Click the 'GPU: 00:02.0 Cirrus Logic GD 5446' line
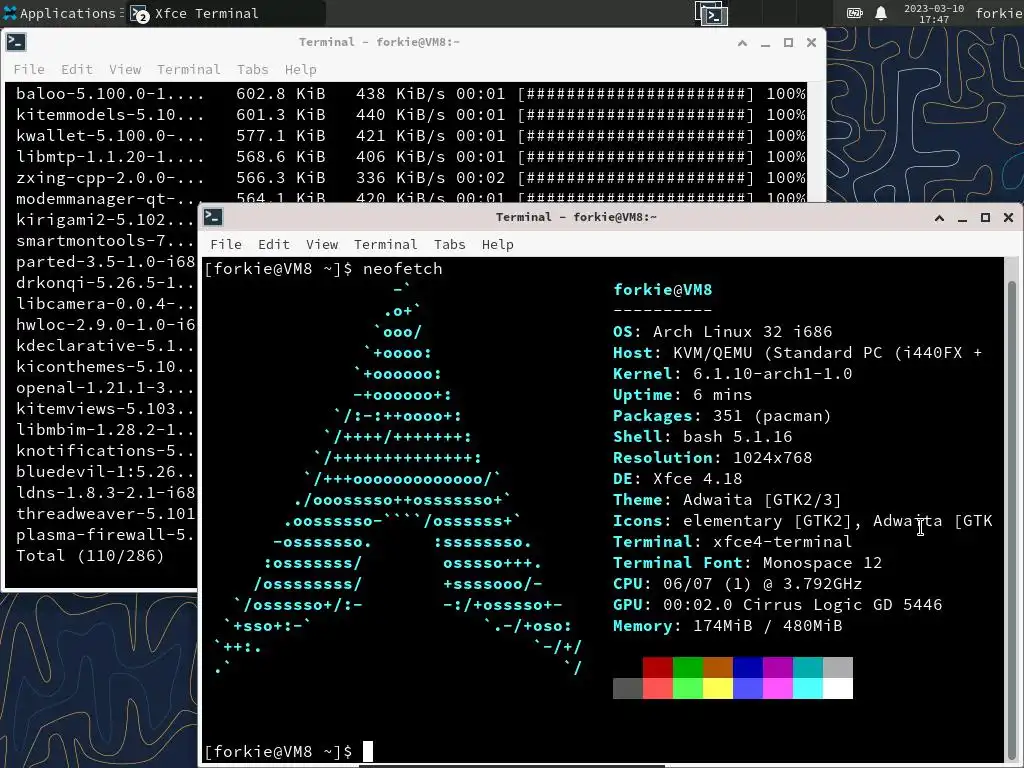Image resolution: width=1024 pixels, height=768 pixels. pyautogui.click(x=778, y=605)
